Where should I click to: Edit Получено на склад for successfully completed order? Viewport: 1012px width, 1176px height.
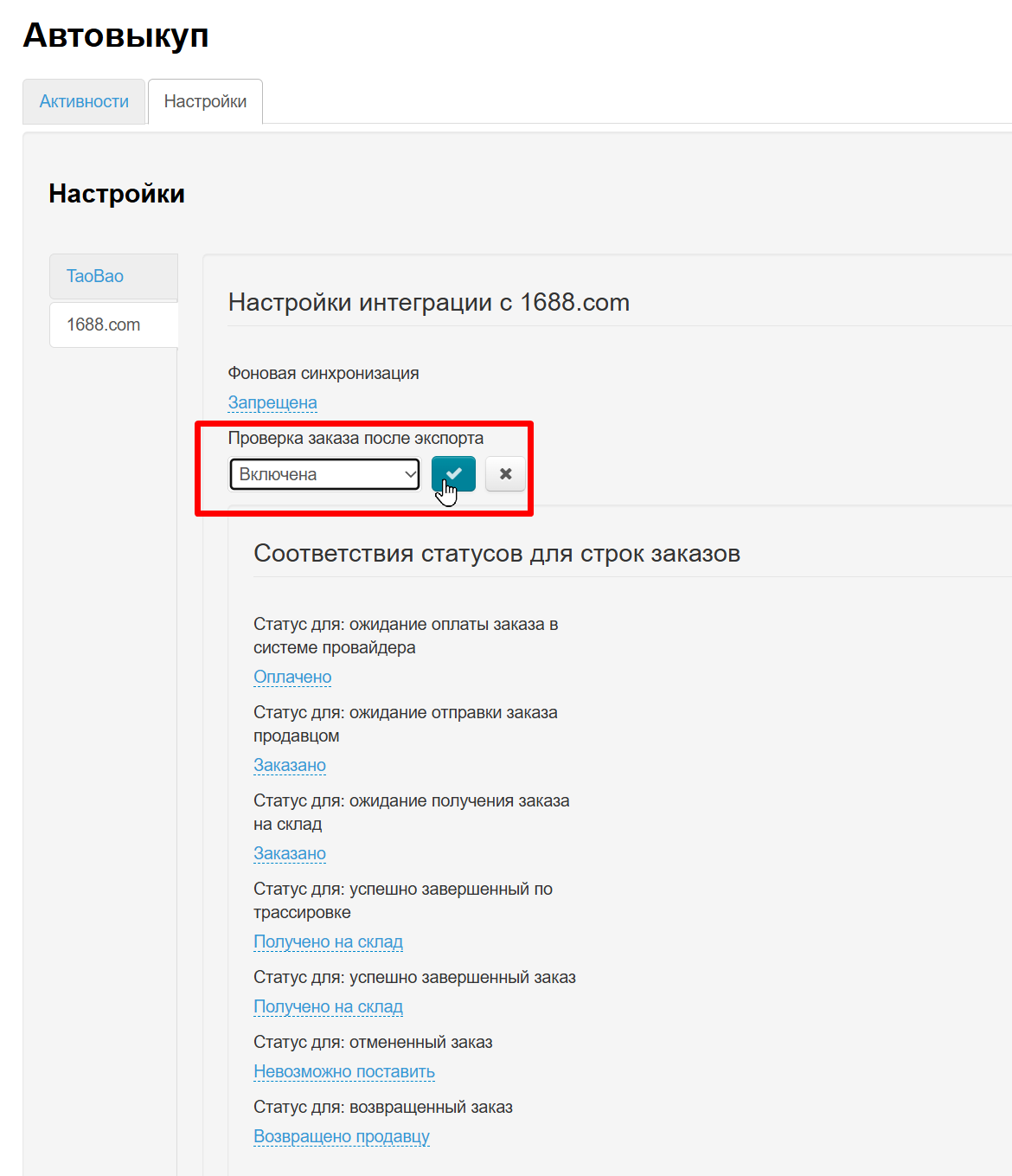[328, 1006]
